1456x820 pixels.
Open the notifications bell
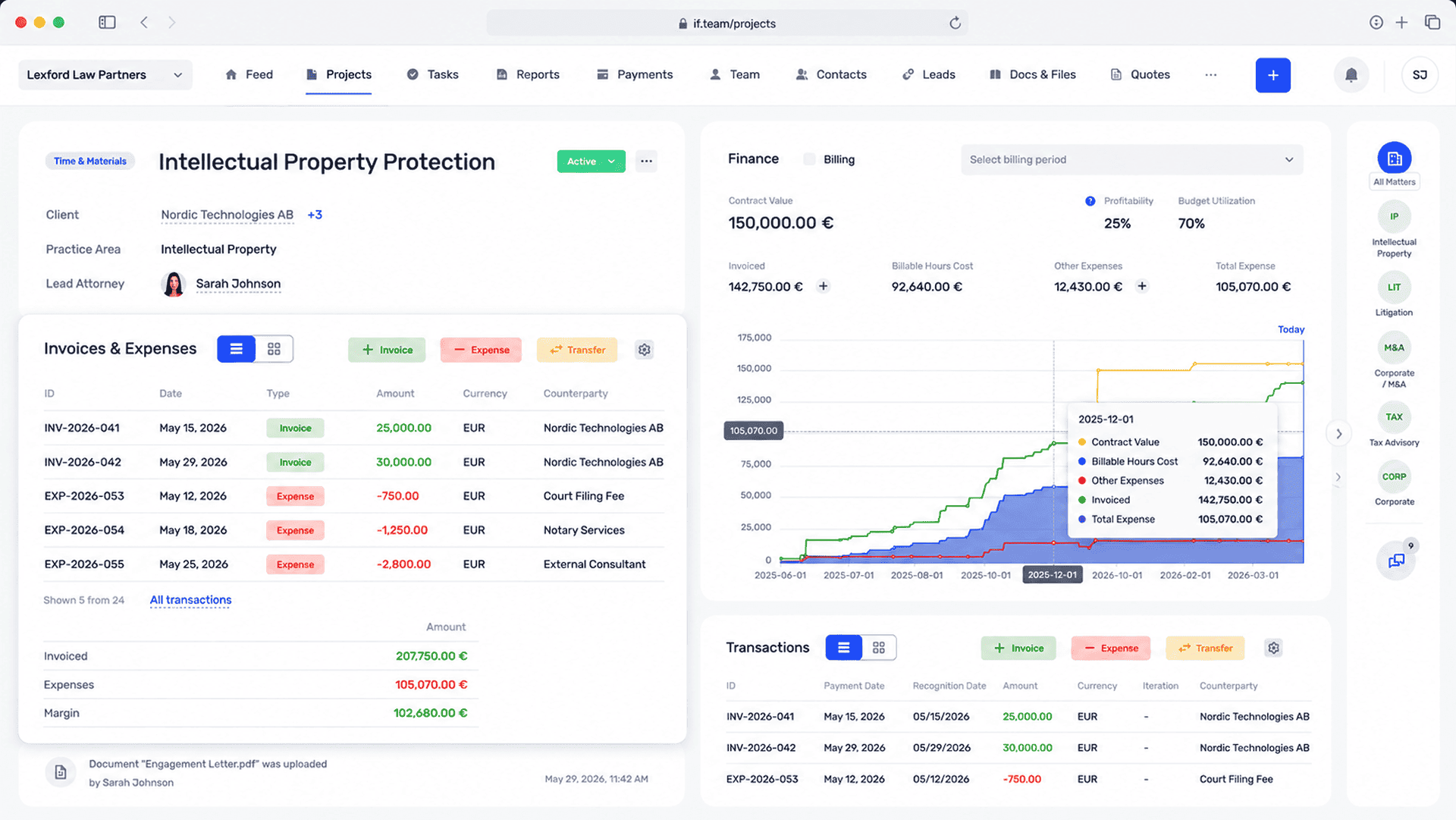(1351, 75)
